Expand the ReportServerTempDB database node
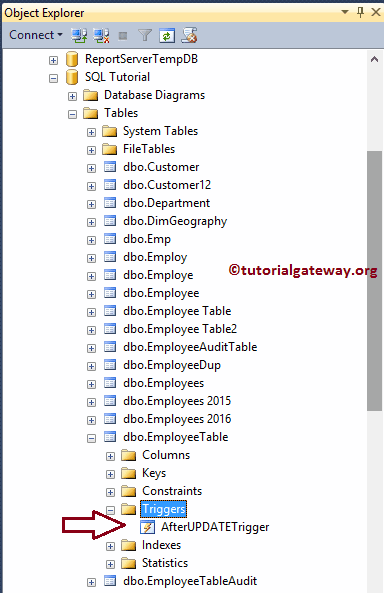Image resolution: width=384 pixels, height=593 pixels. coord(53,61)
